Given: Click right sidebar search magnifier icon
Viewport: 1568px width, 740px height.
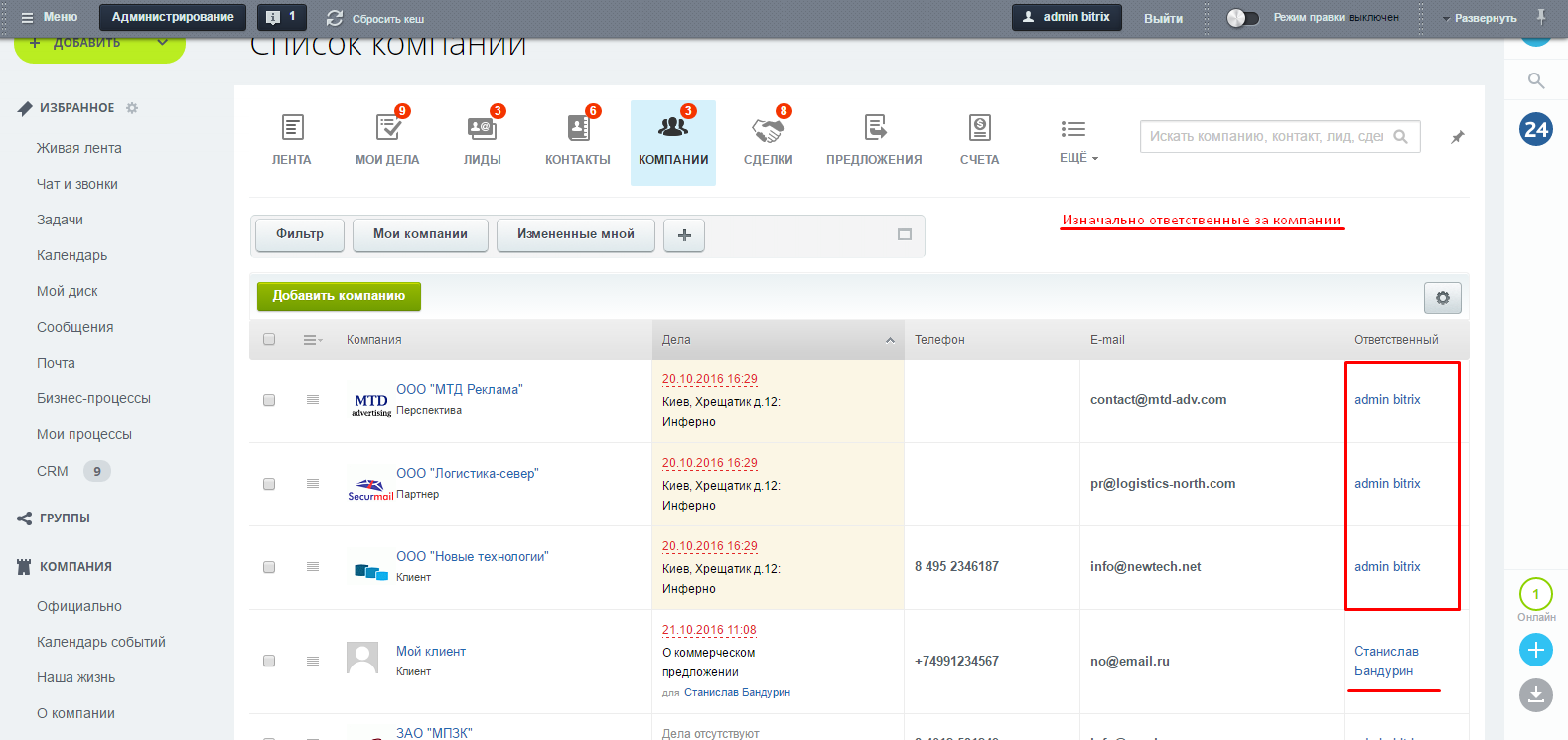Looking at the screenshot, I should pos(1536,80).
